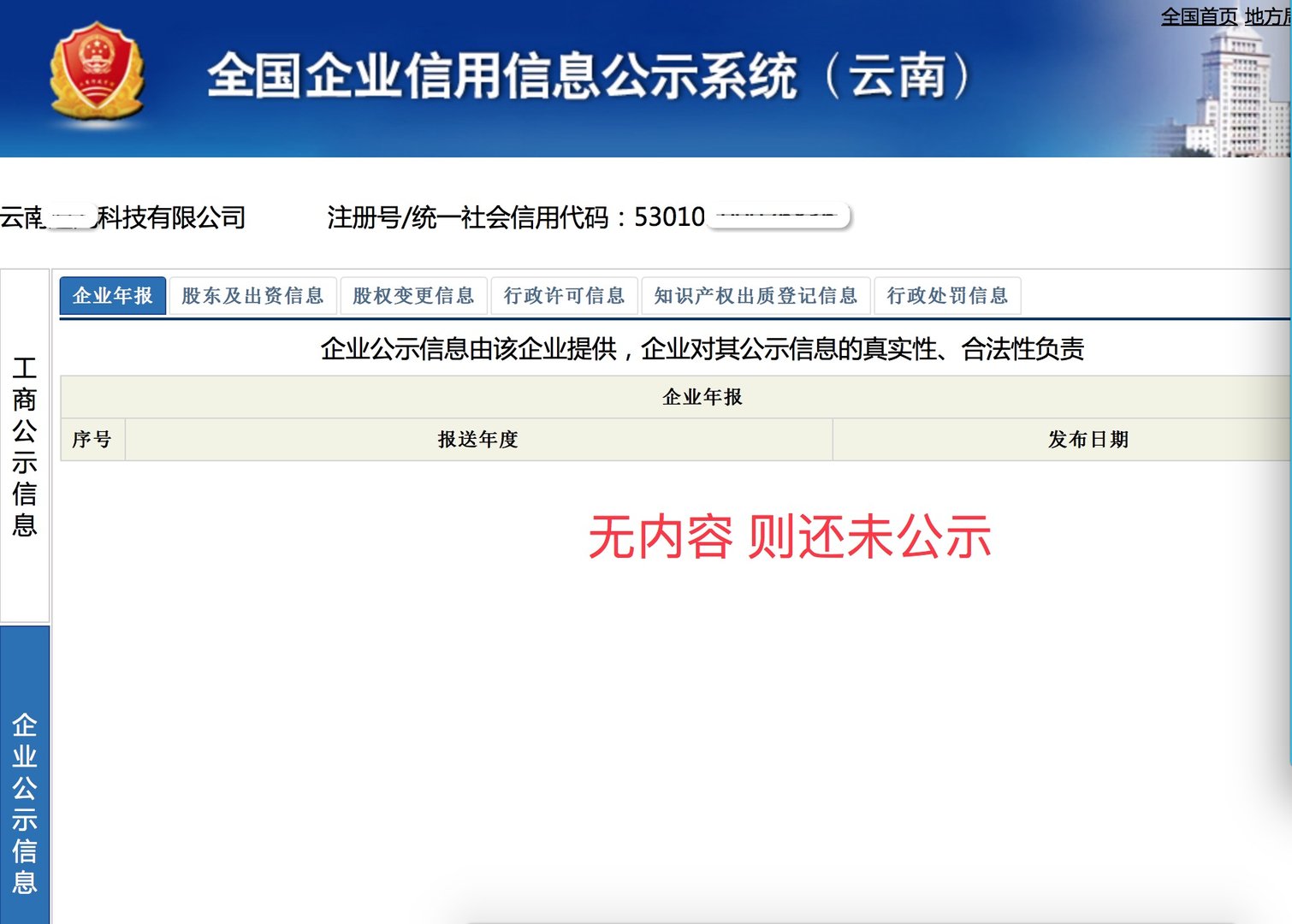View the 知识产权出质登记信息 tab
This screenshot has height=924, width=1292.
pos(756,295)
